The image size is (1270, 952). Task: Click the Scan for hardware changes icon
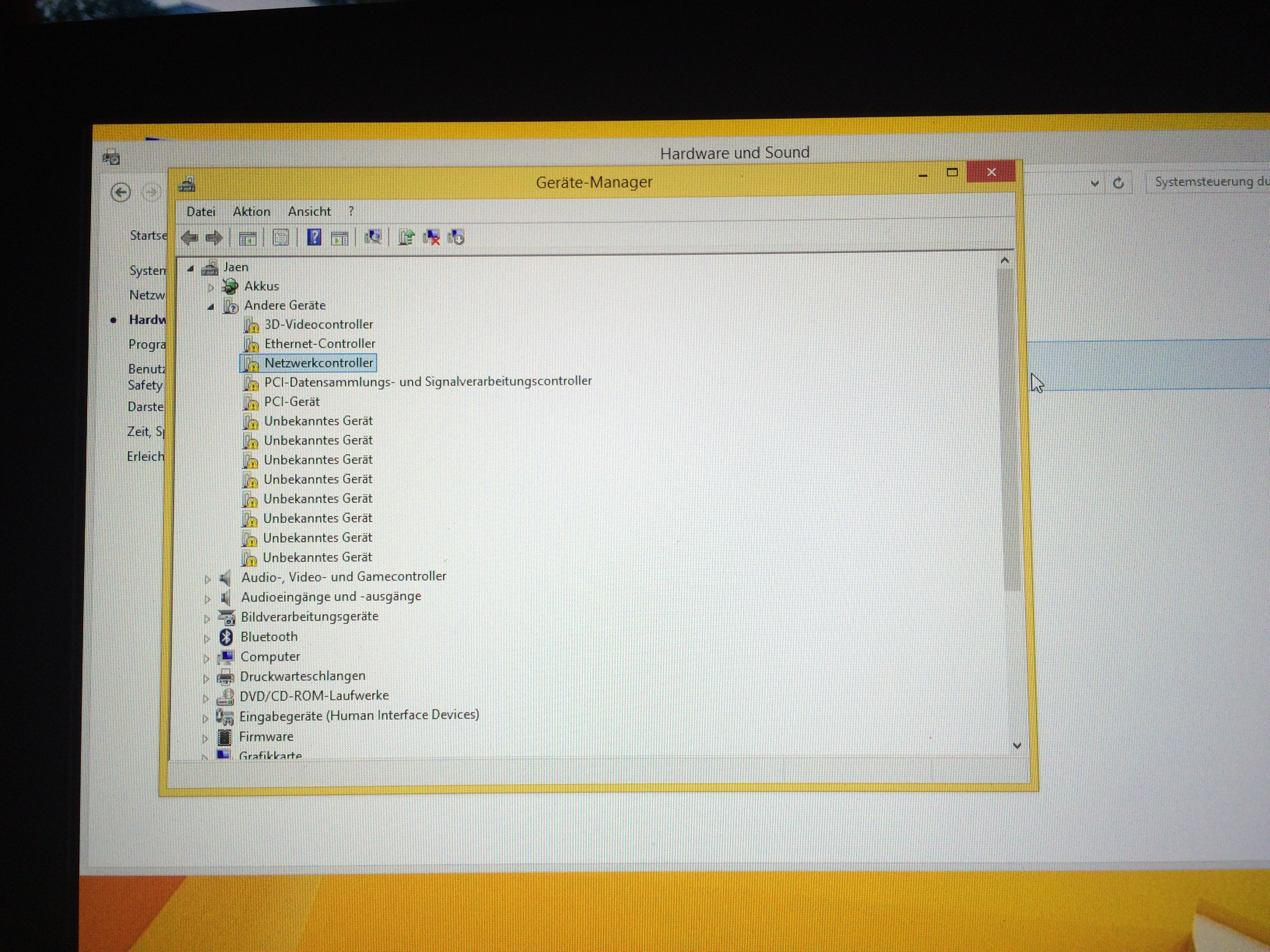click(x=373, y=237)
